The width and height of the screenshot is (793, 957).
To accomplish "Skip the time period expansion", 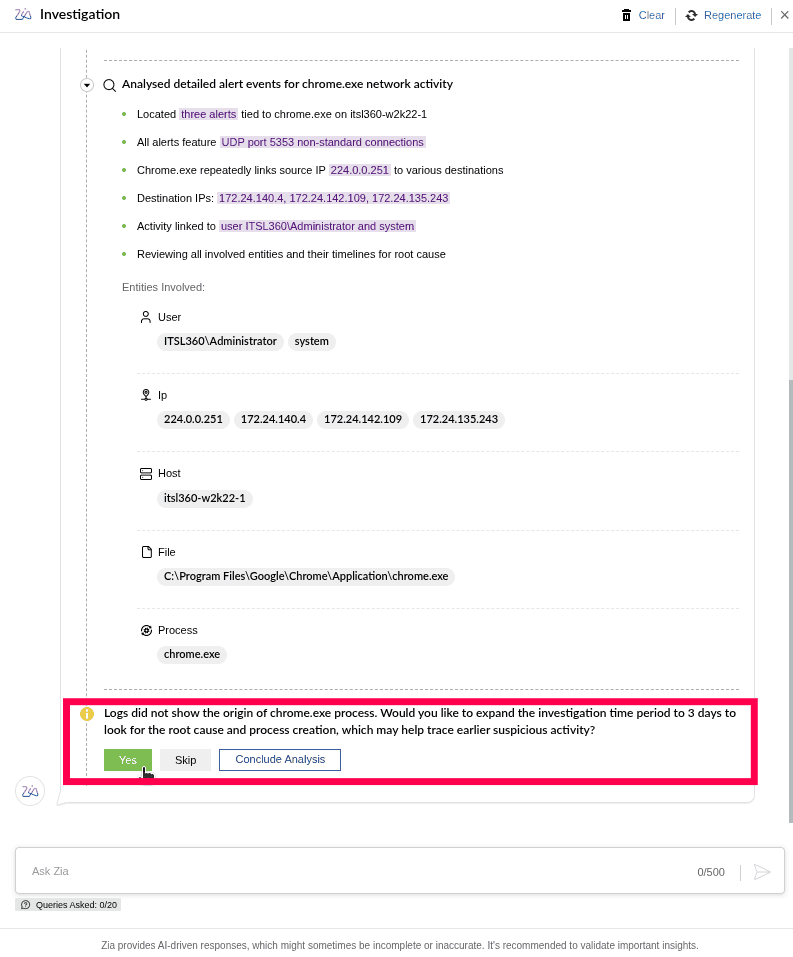I will 186,760.
